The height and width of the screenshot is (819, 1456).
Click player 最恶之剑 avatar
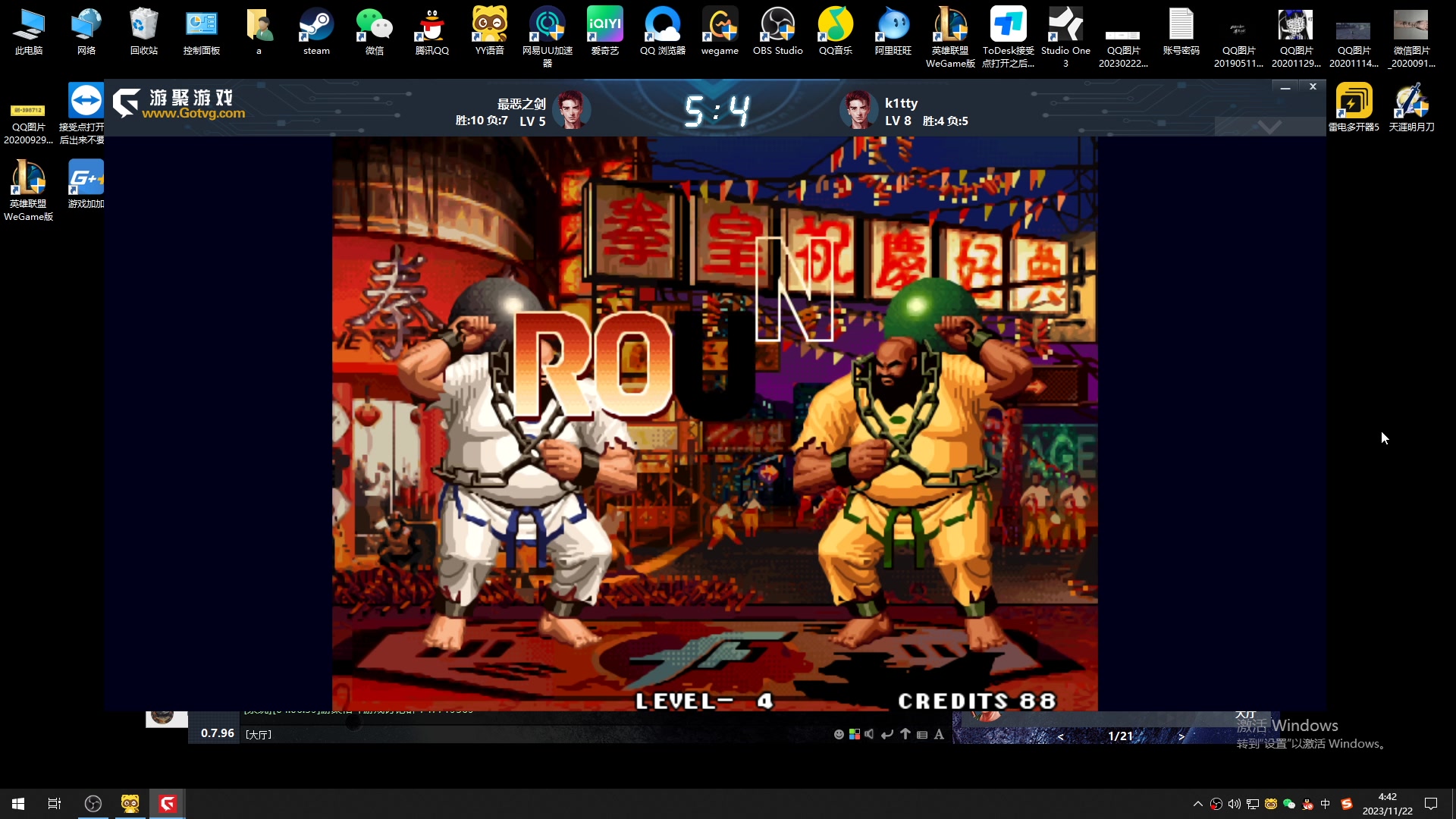click(572, 110)
